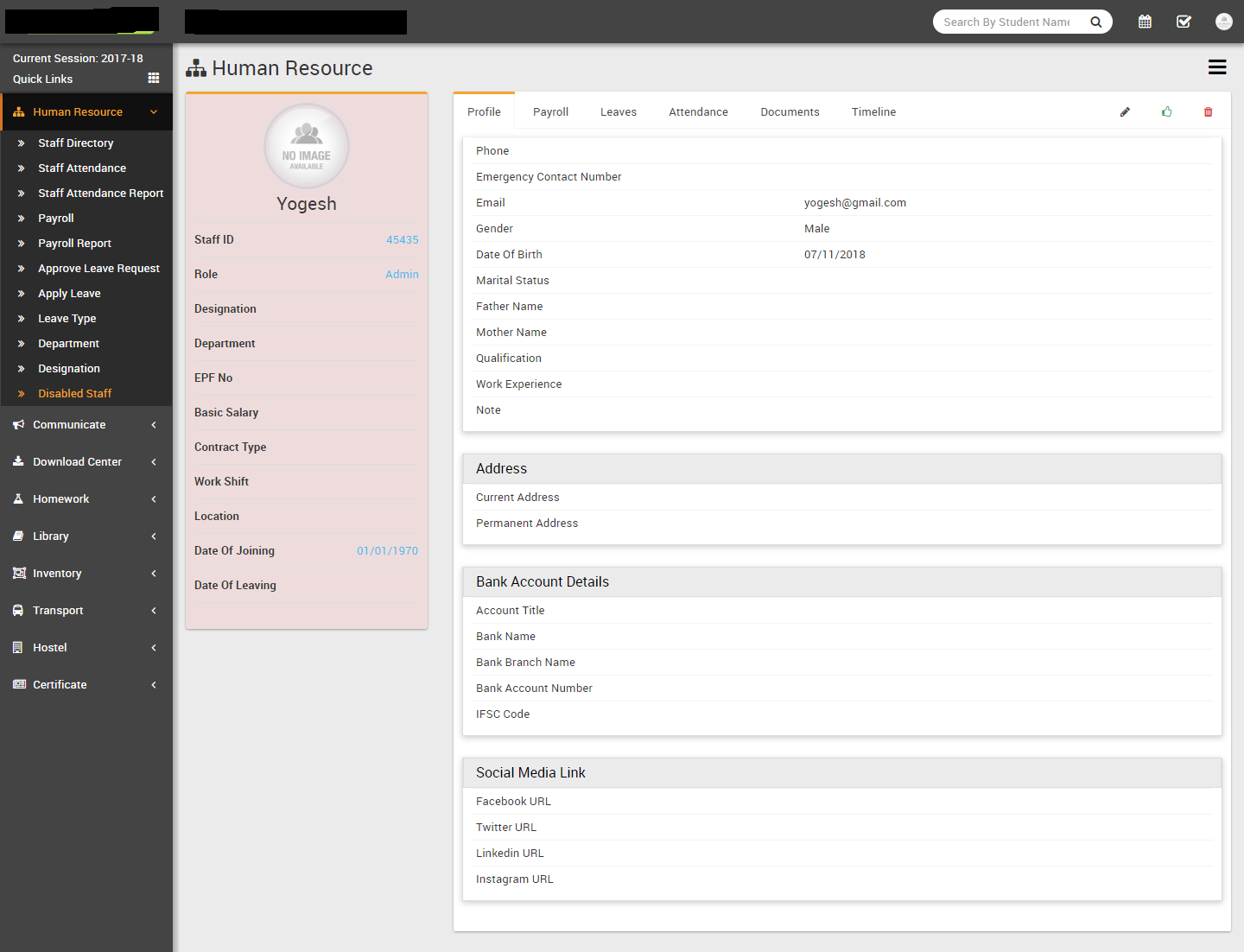
Task: Expand the Library sidebar menu
Action: [51, 536]
